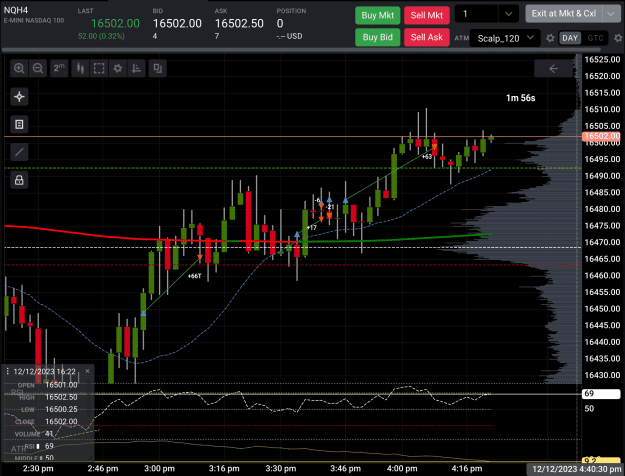
Task: Click the ATR value label 9.2
Action: (601, 460)
